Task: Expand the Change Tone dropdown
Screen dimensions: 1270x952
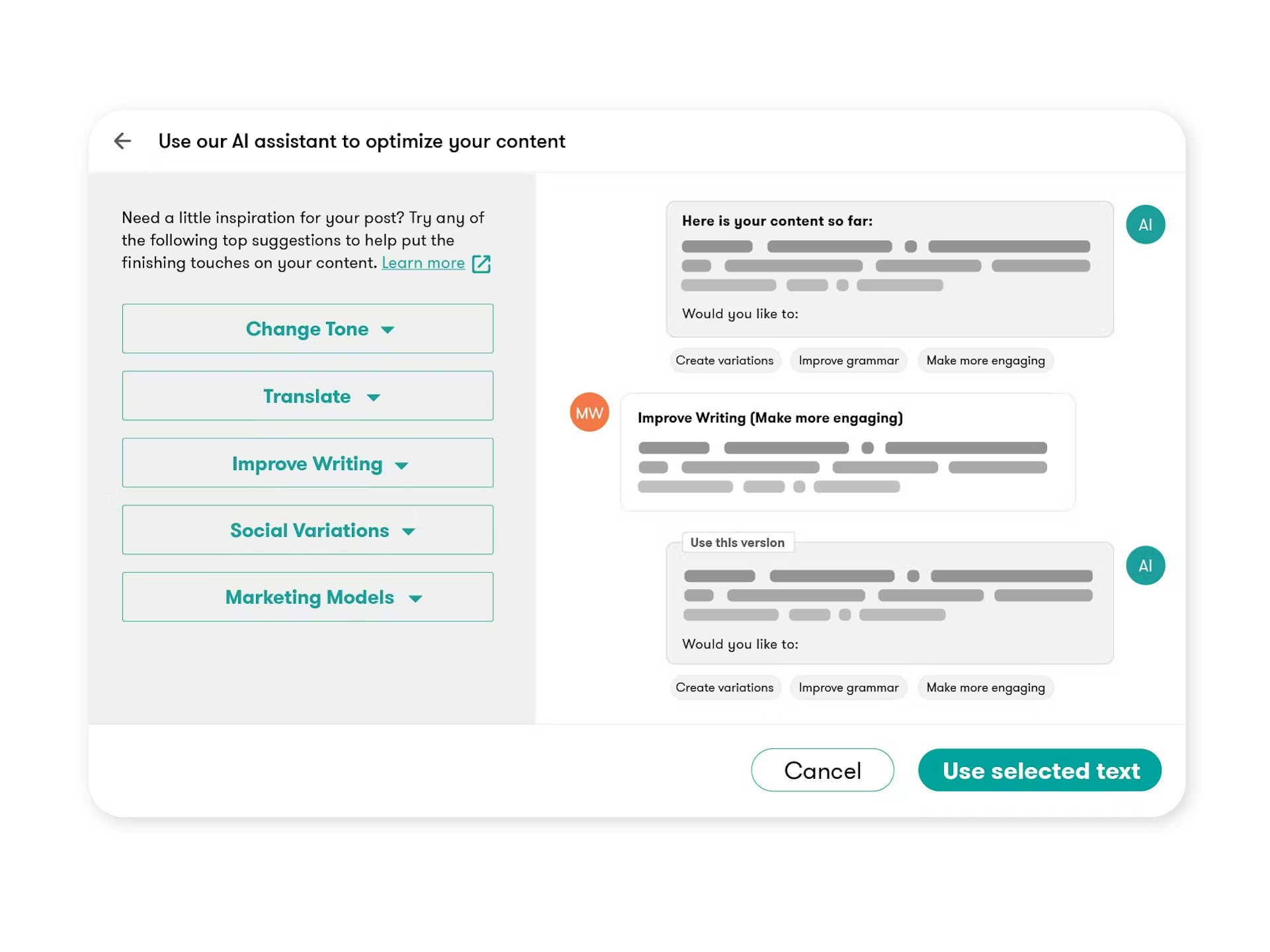Action: click(308, 329)
